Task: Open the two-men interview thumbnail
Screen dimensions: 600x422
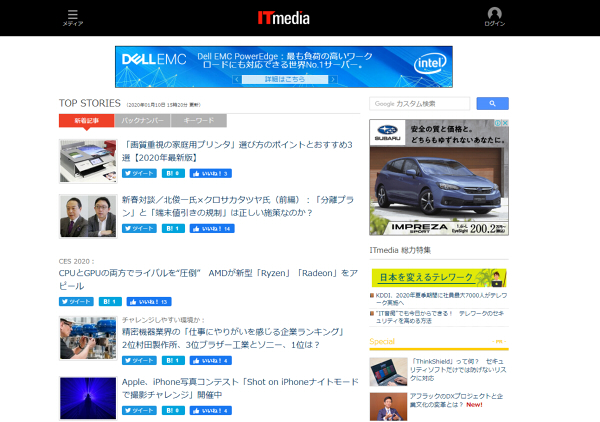Action: (88, 216)
